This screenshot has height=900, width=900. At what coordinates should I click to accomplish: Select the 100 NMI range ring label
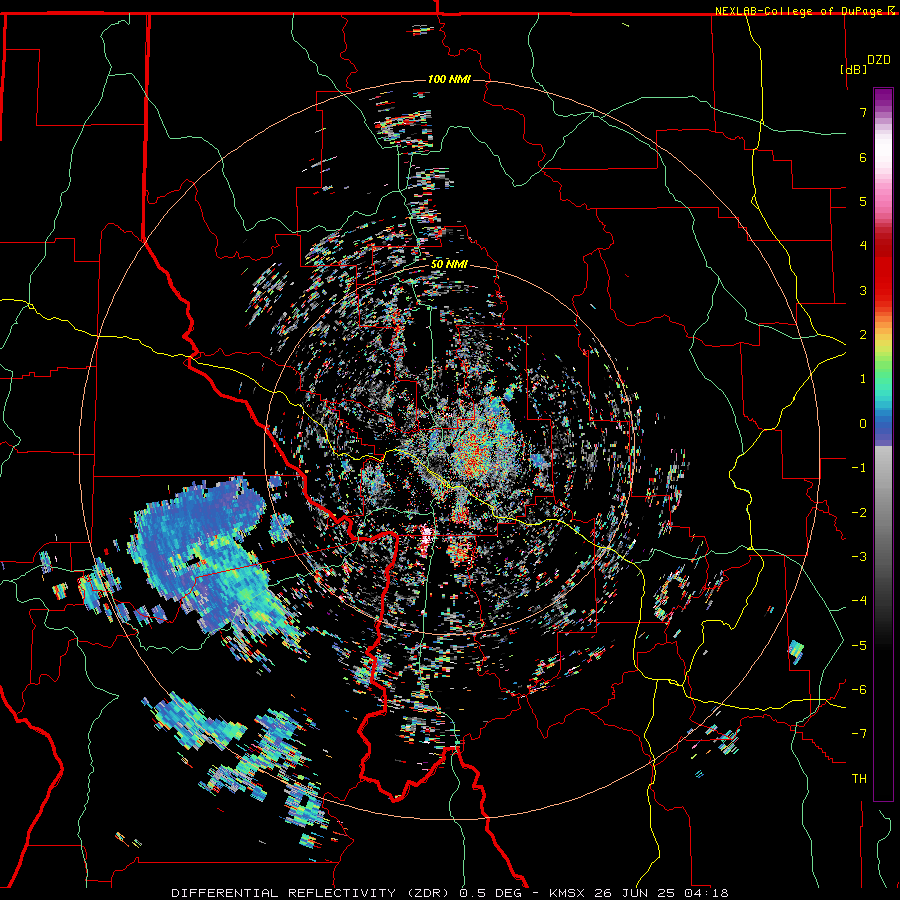(449, 79)
